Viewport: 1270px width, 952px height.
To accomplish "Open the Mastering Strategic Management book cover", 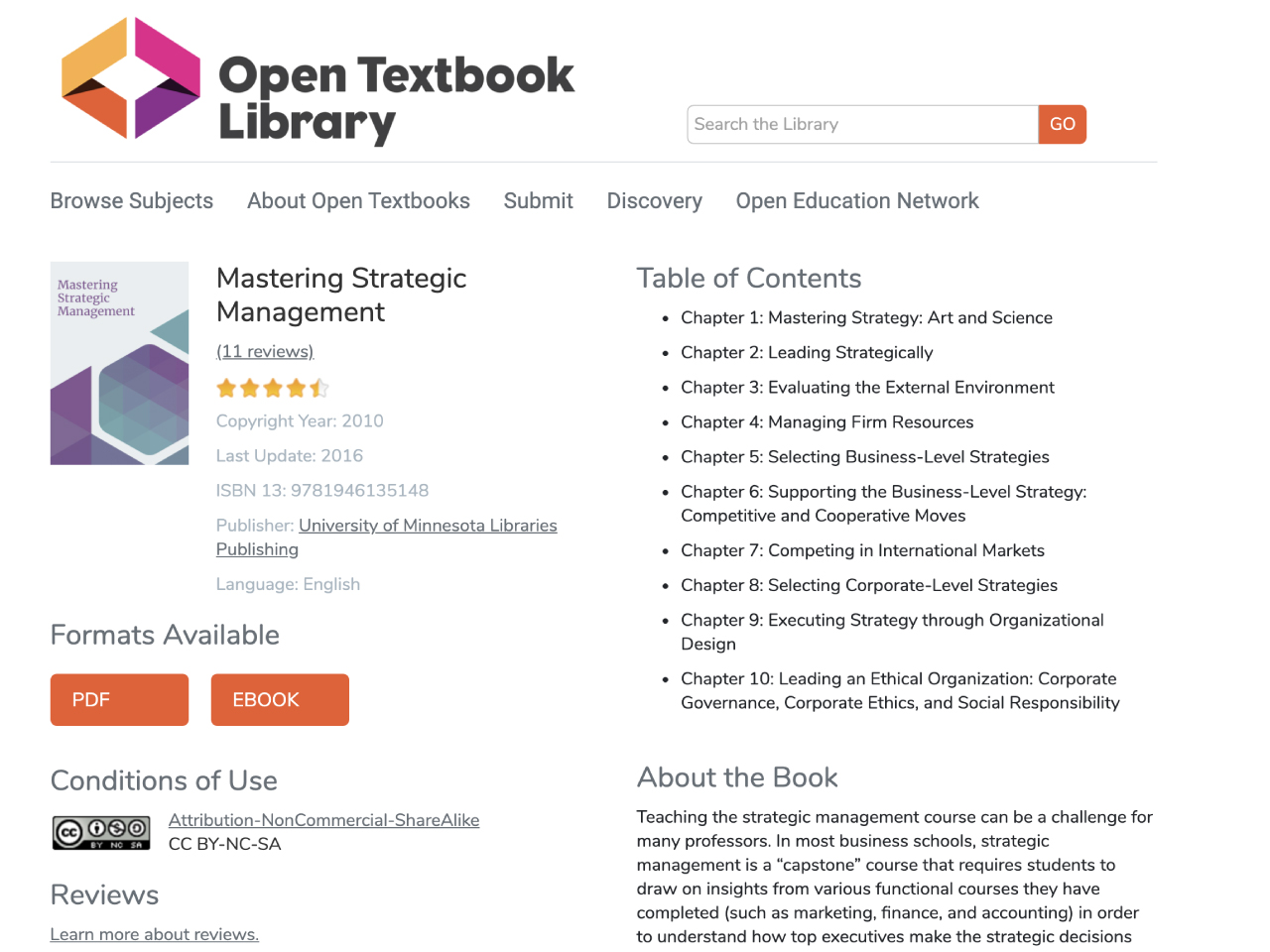I will point(119,363).
